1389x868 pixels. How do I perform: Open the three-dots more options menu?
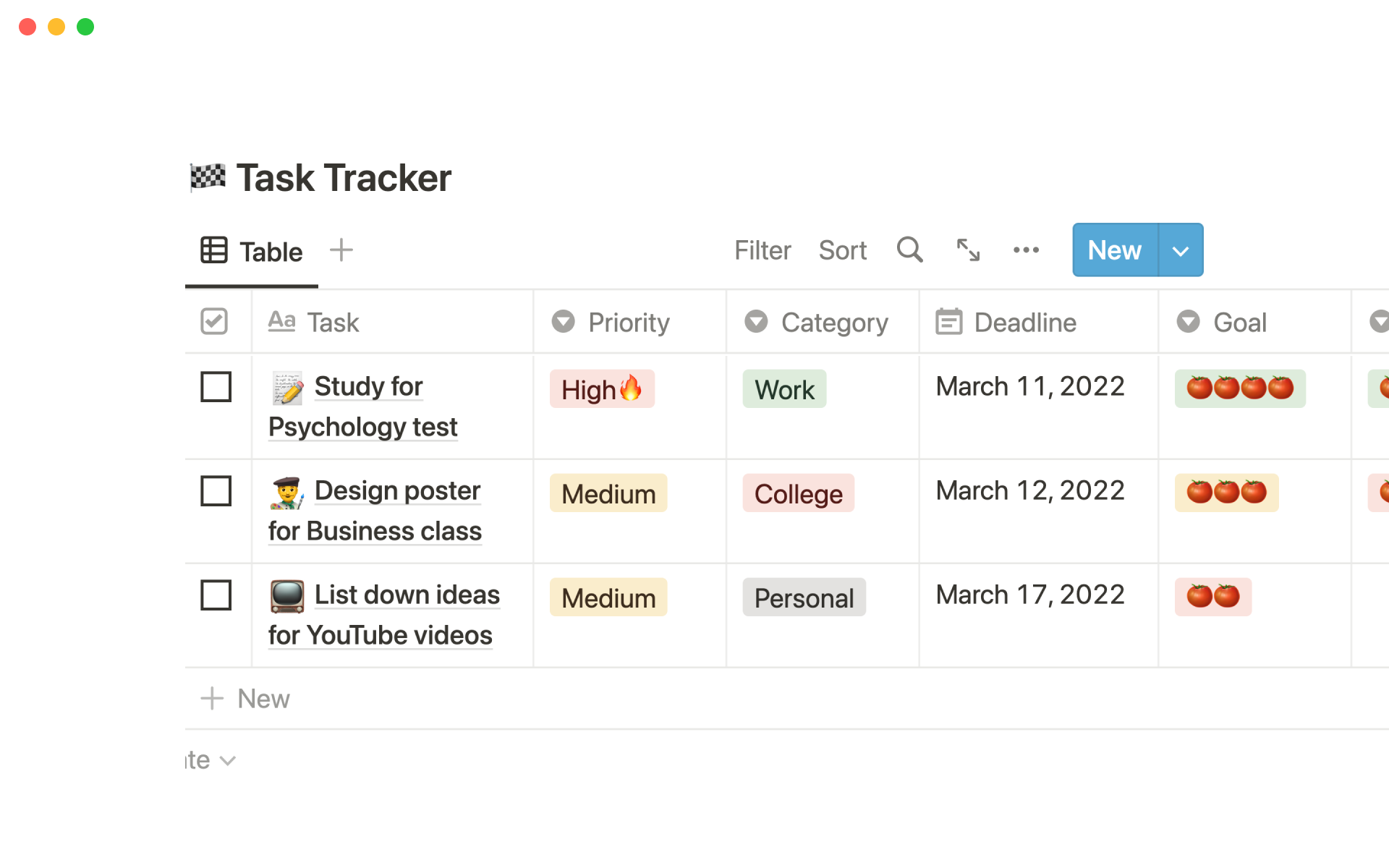1026,250
